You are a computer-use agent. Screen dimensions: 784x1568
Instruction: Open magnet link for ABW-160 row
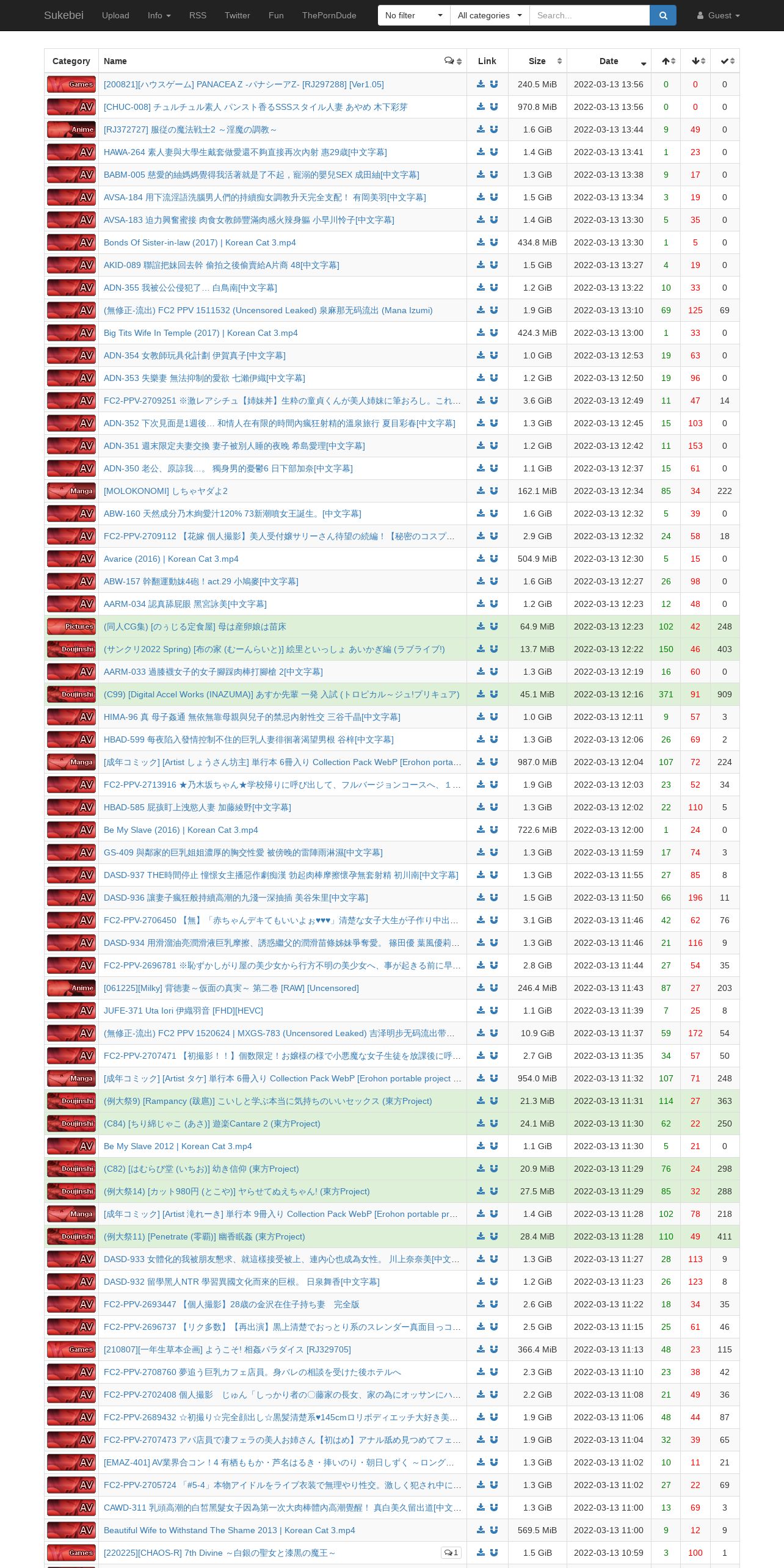[x=494, y=514]
